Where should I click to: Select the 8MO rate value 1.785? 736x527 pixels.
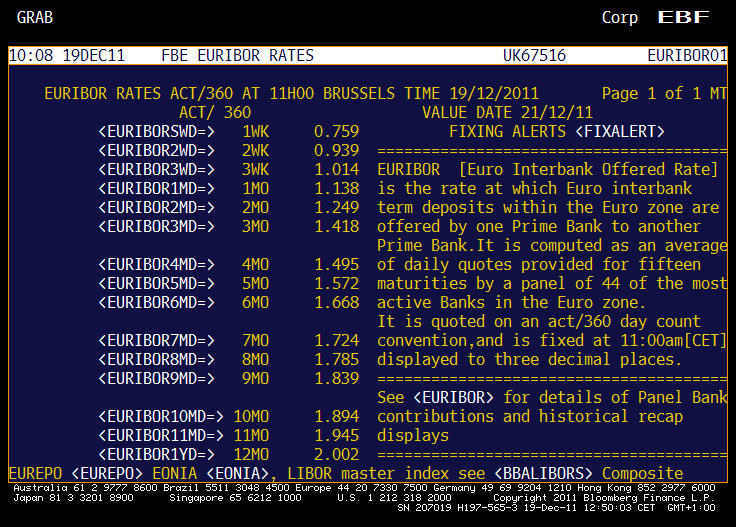click(337, 359)
